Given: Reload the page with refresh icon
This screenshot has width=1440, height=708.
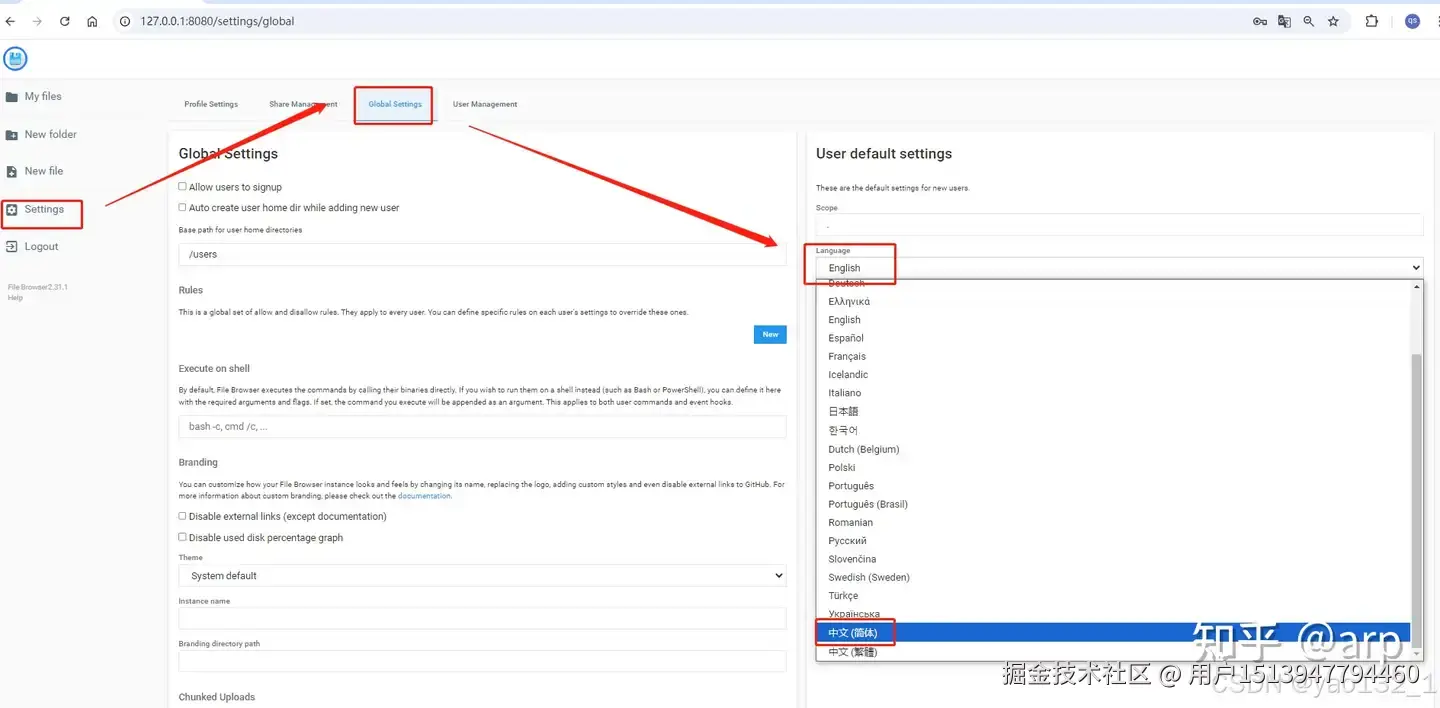Looking at the screenshot, I should (65, 21).
